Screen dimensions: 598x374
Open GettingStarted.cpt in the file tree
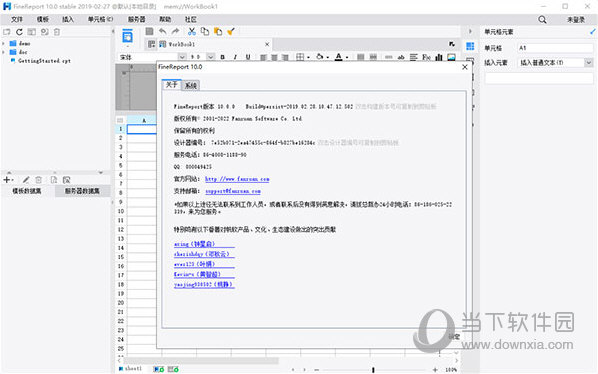pos(44,61)
